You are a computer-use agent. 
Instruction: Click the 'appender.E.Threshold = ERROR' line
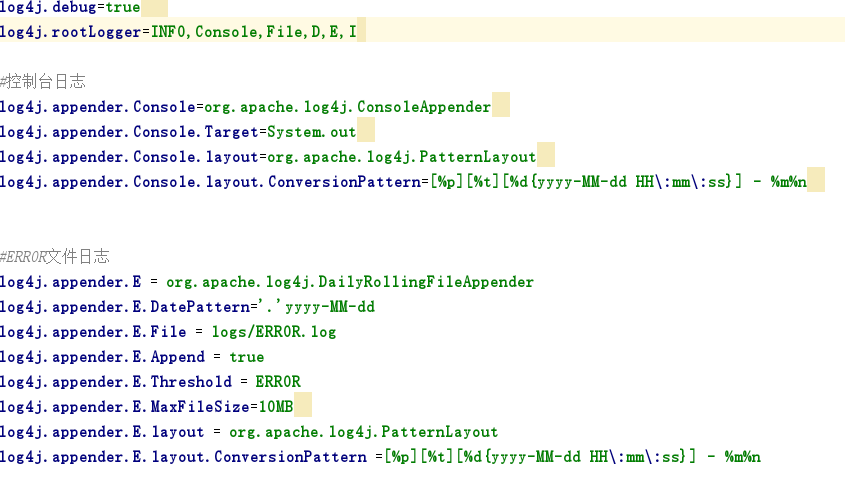click(150, 382)
